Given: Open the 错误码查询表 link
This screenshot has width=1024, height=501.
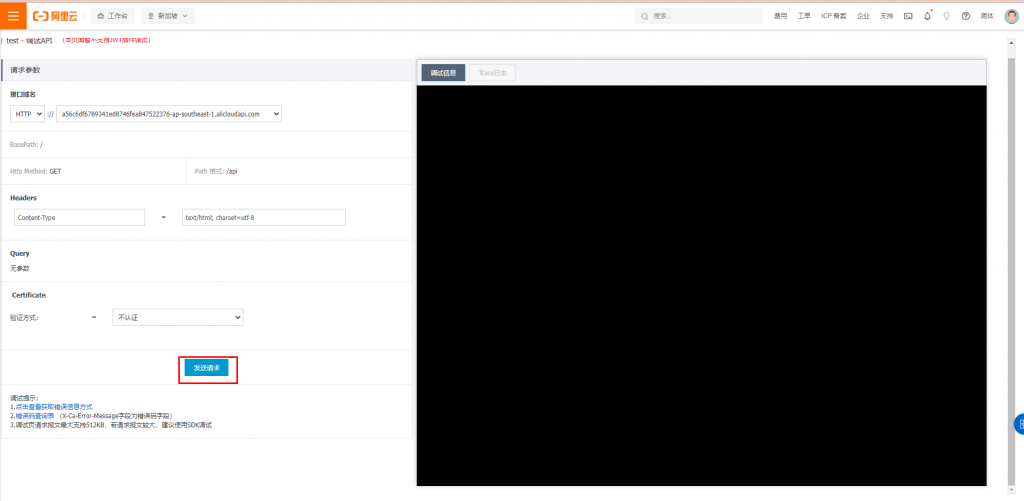Looking at the screenshot, I should tap(35, 415).
